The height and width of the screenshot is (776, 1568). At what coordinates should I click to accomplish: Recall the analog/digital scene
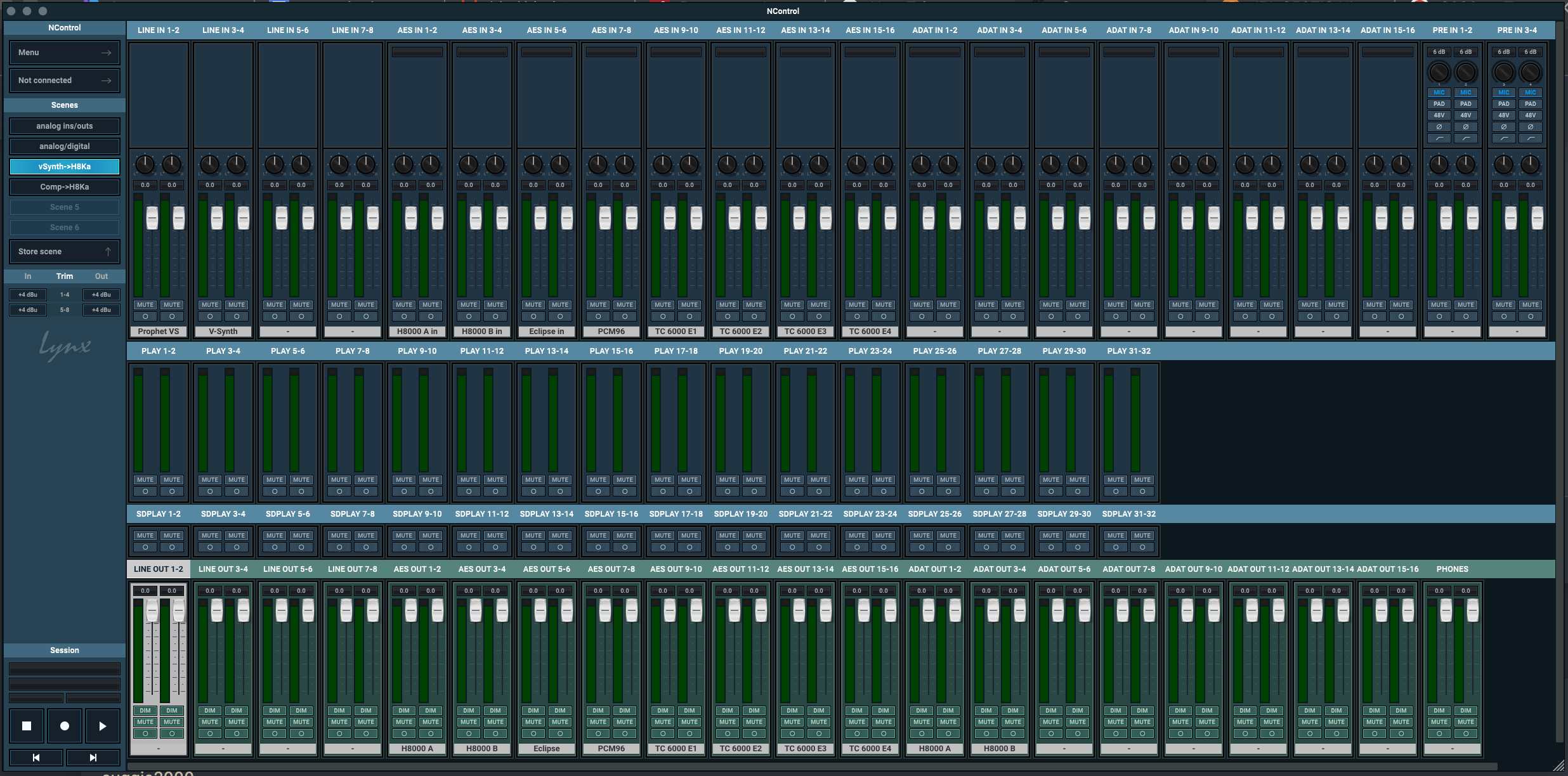tap(65, 146)
